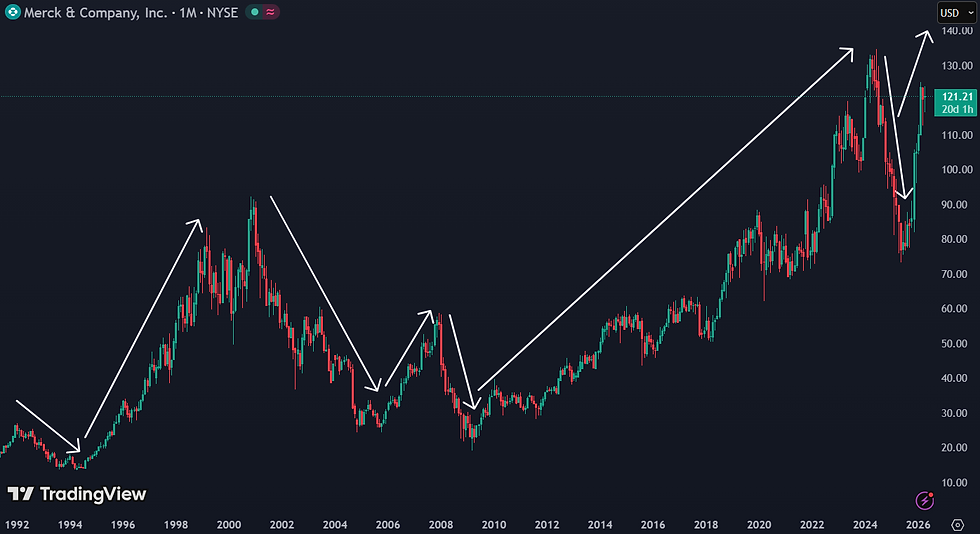
Task: Click the 80.00 price axis label
Action: point(954,239)
